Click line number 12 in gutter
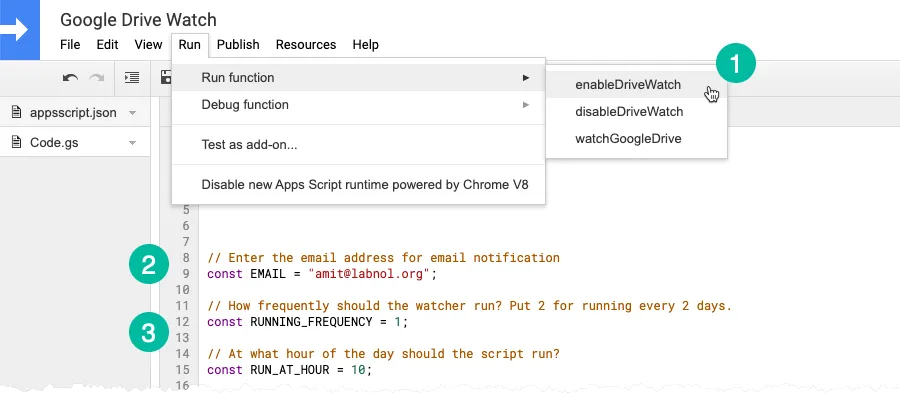 [183, 322]
